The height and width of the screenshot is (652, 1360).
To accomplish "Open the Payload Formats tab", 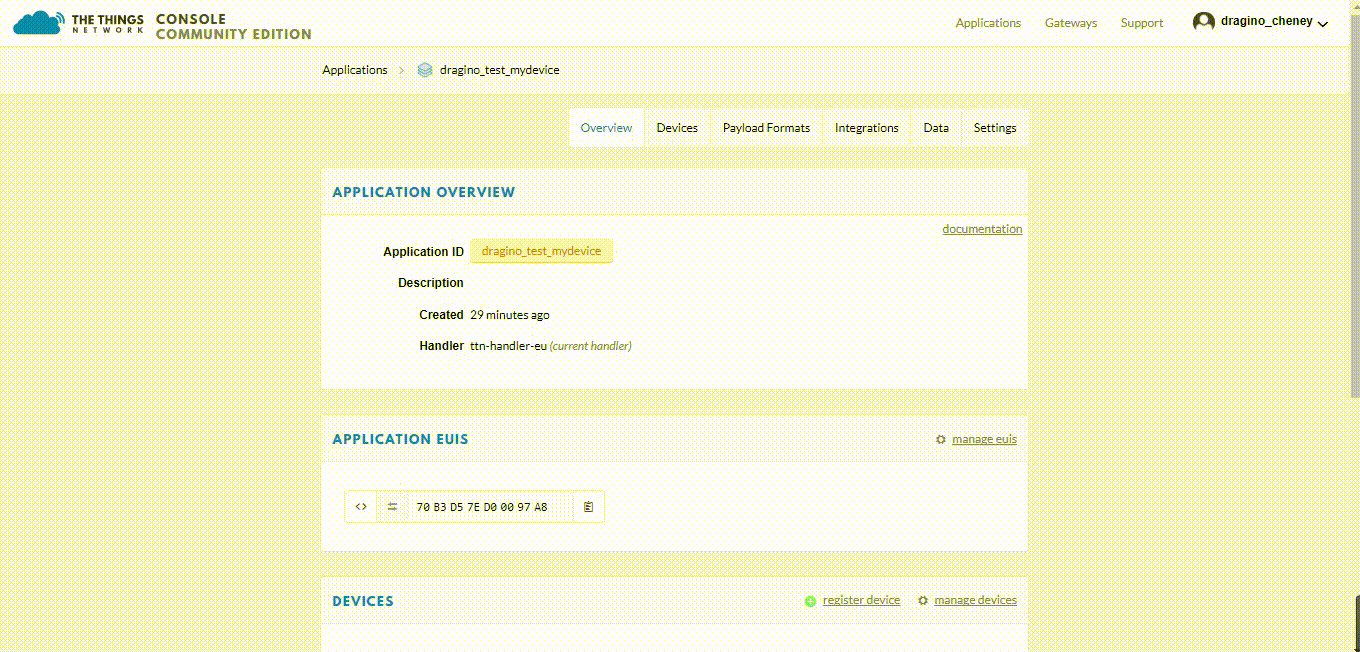I will coord(767,128).
